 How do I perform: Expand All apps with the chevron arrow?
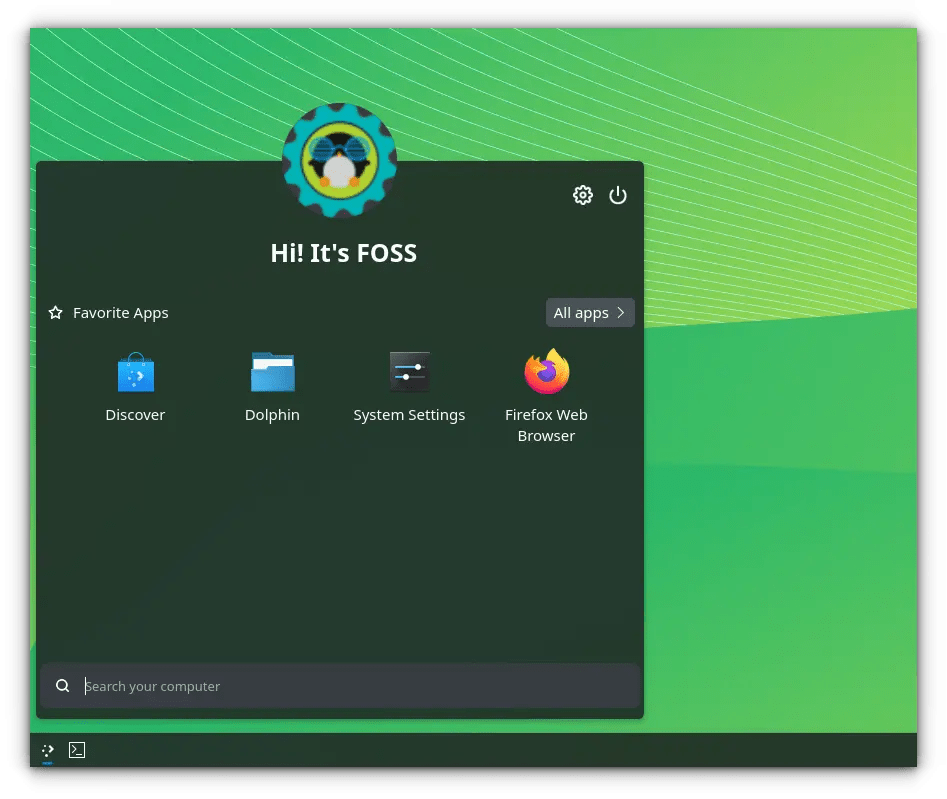point(621,312)
